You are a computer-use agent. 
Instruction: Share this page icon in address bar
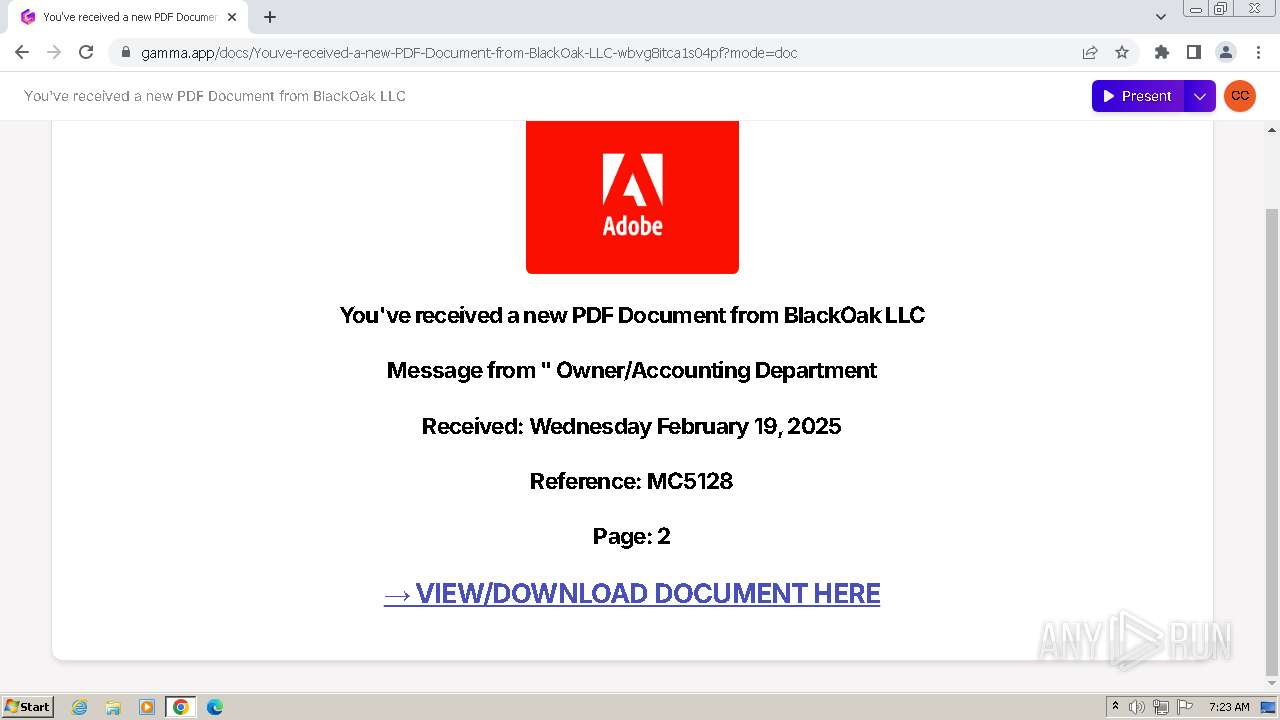pyautogui.click(x=1090, y=52)
